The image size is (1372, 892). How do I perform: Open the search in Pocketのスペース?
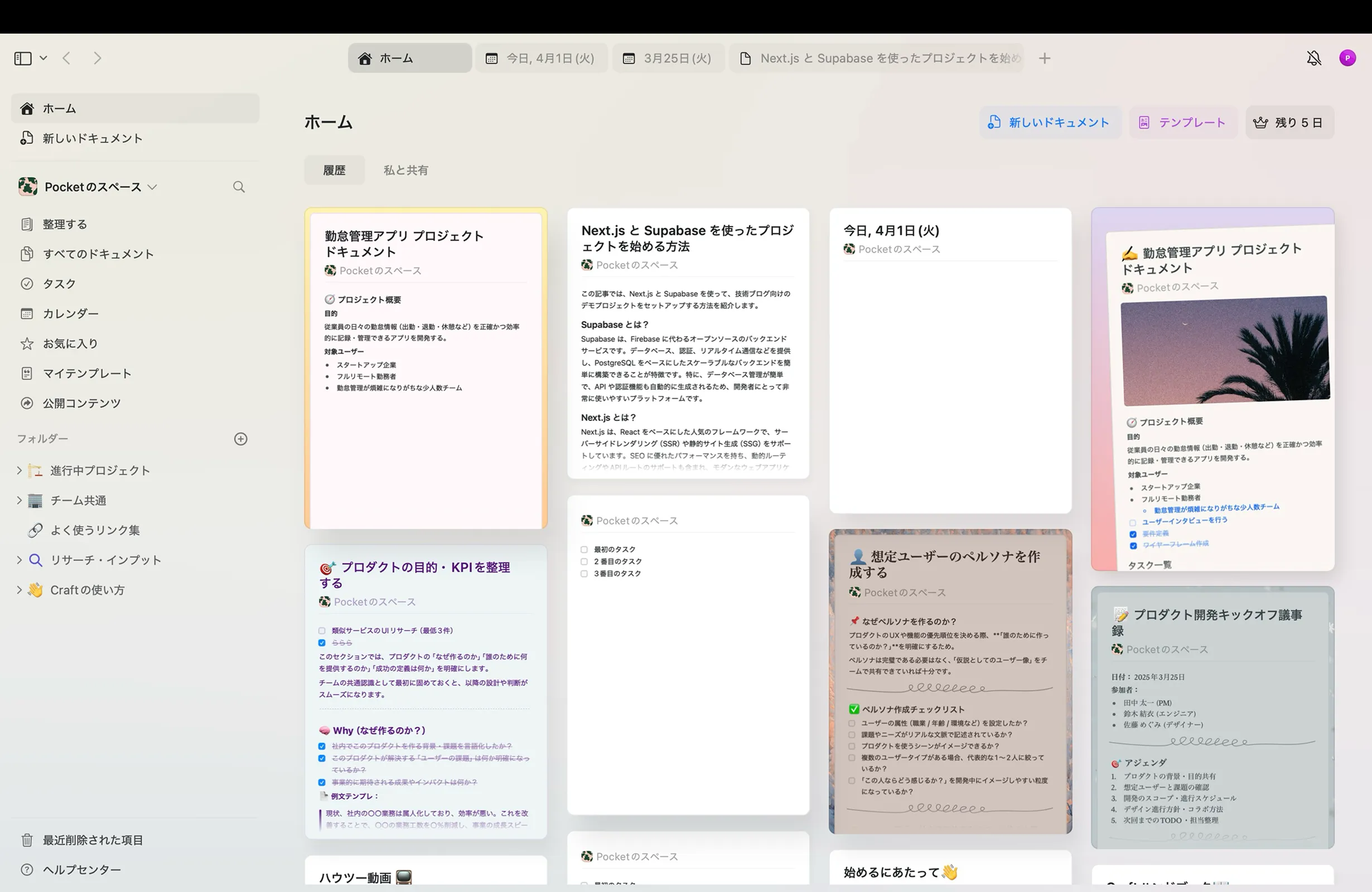(239, 187)
